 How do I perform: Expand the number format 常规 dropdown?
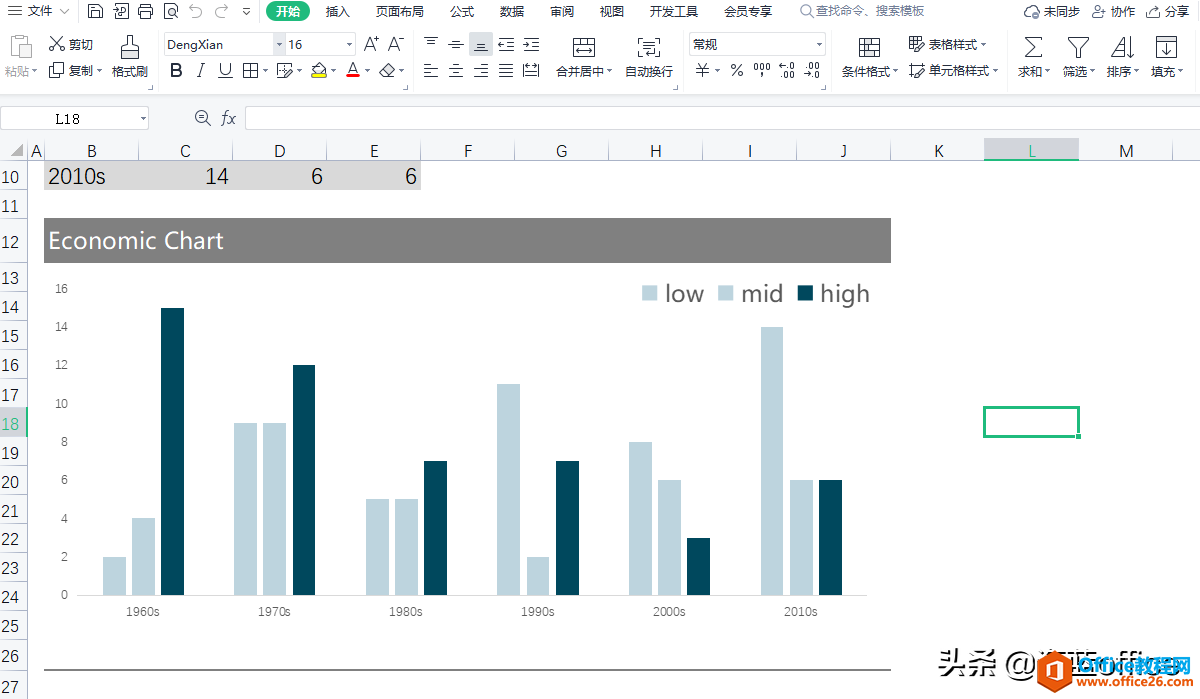click(819, 45)
